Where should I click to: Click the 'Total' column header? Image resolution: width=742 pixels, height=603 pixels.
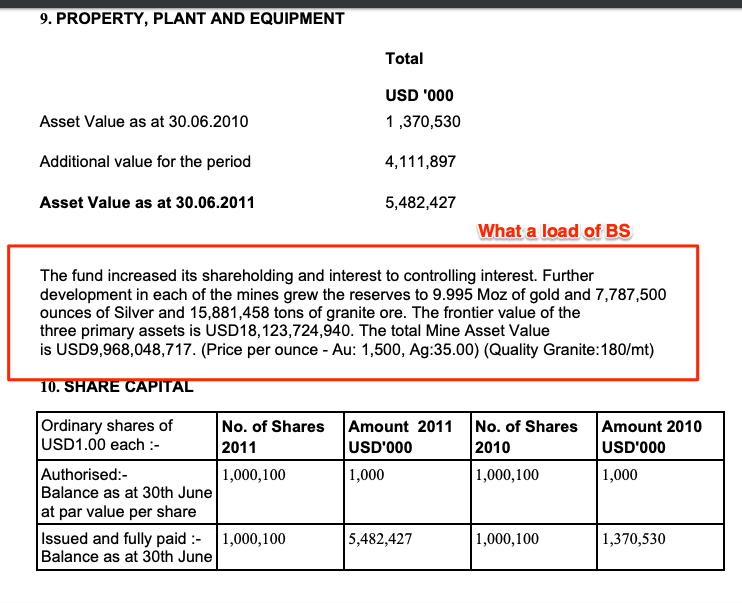pyautogui.click(x=404, y=59)
